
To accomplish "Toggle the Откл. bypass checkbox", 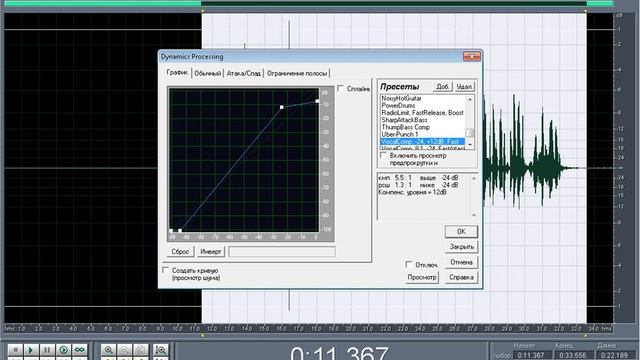I will 409,264.
